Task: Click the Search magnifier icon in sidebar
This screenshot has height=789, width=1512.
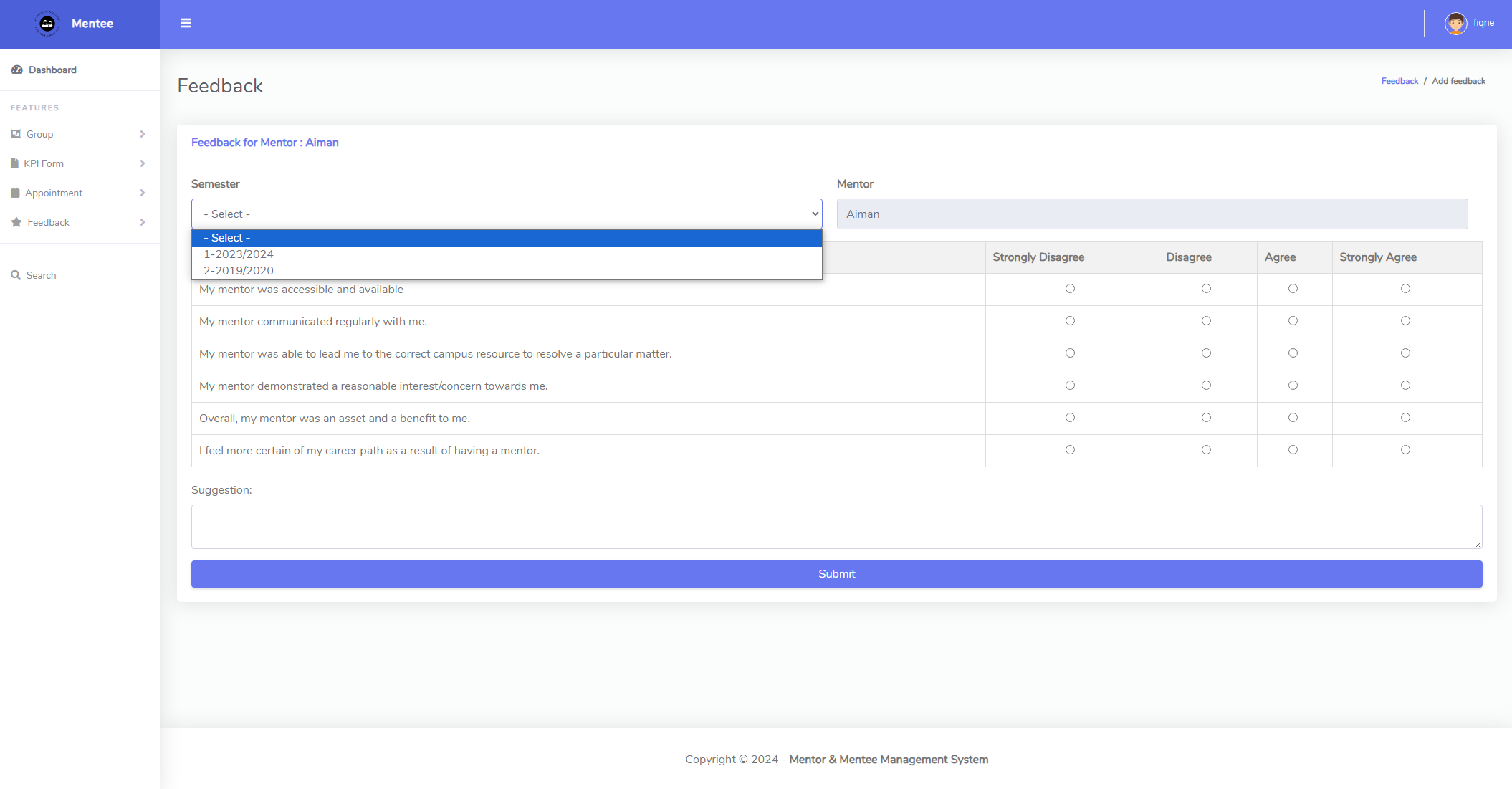Action: coord(16,275)
